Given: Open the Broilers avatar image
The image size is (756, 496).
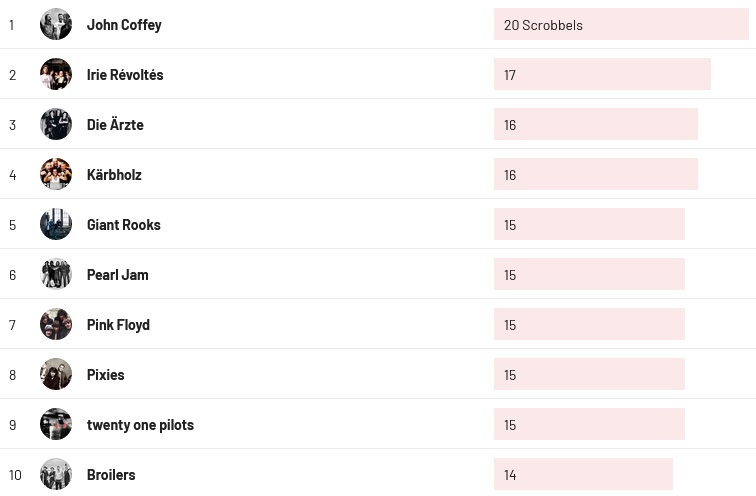Looking at the screenshot, I should [56, 474].
